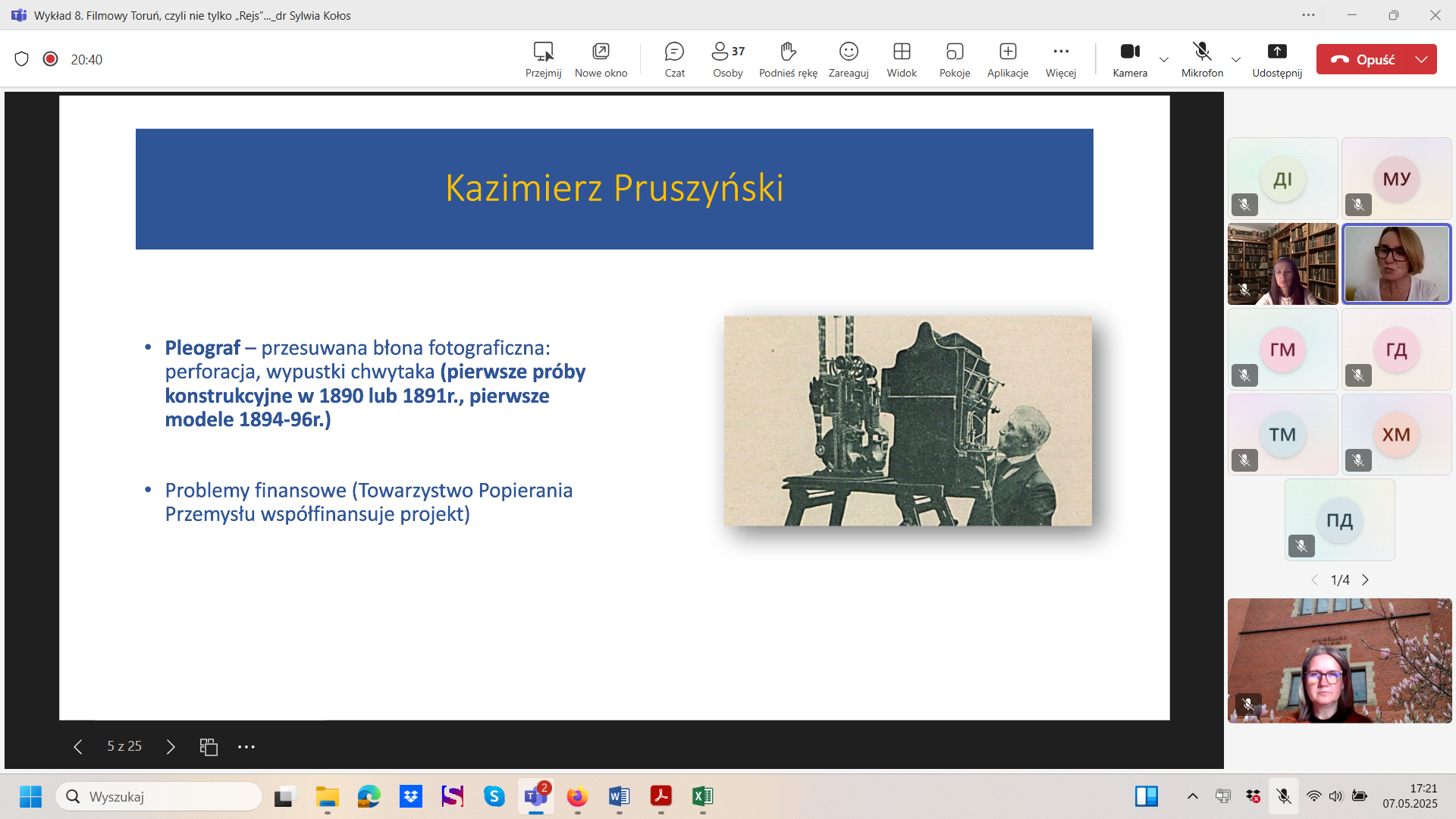Open the Czat chat panel
This screenshot has width=1456, height=819.
tap(674, 59)
